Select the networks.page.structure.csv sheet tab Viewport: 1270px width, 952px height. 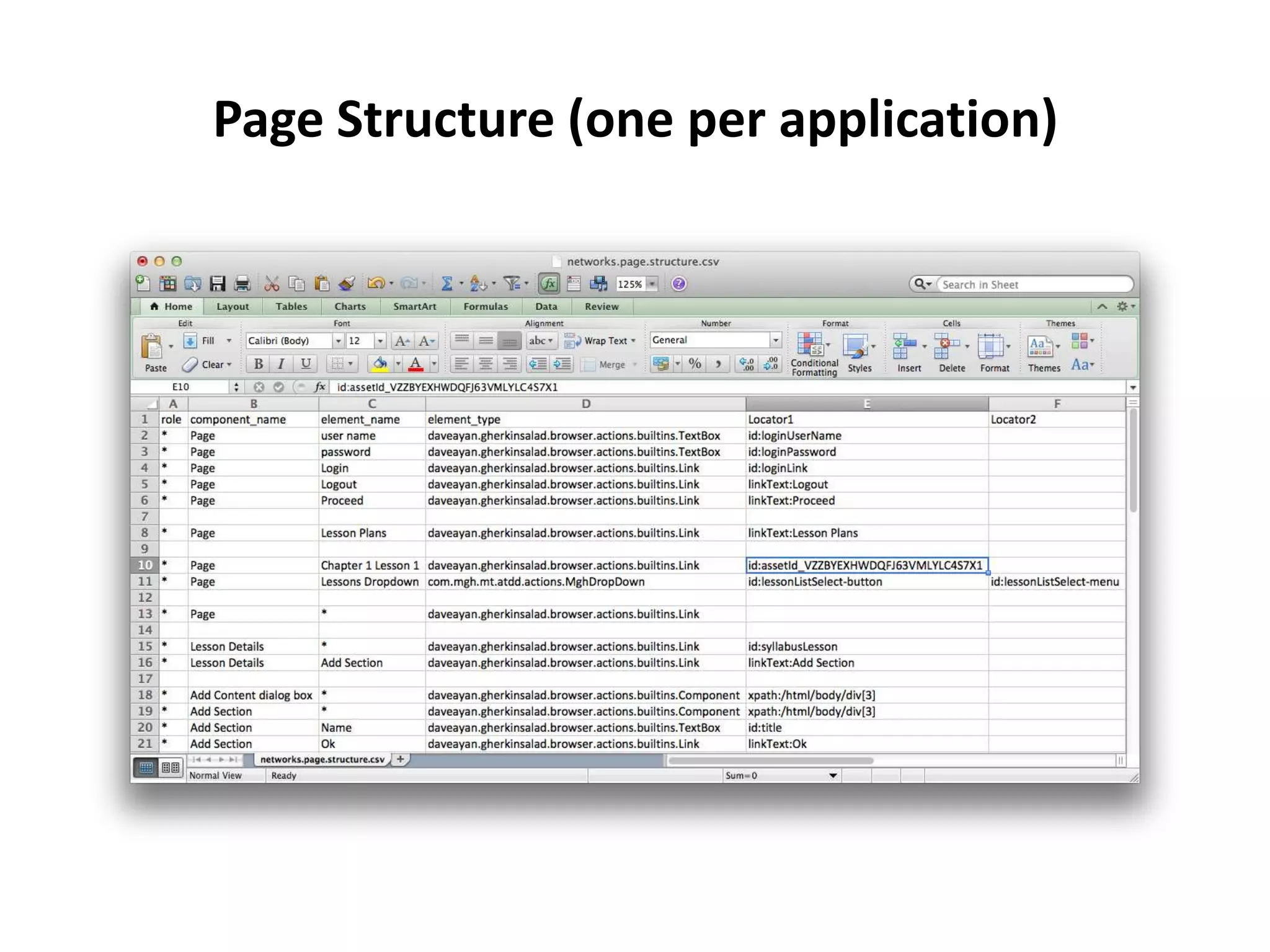(x=322, y=759)
